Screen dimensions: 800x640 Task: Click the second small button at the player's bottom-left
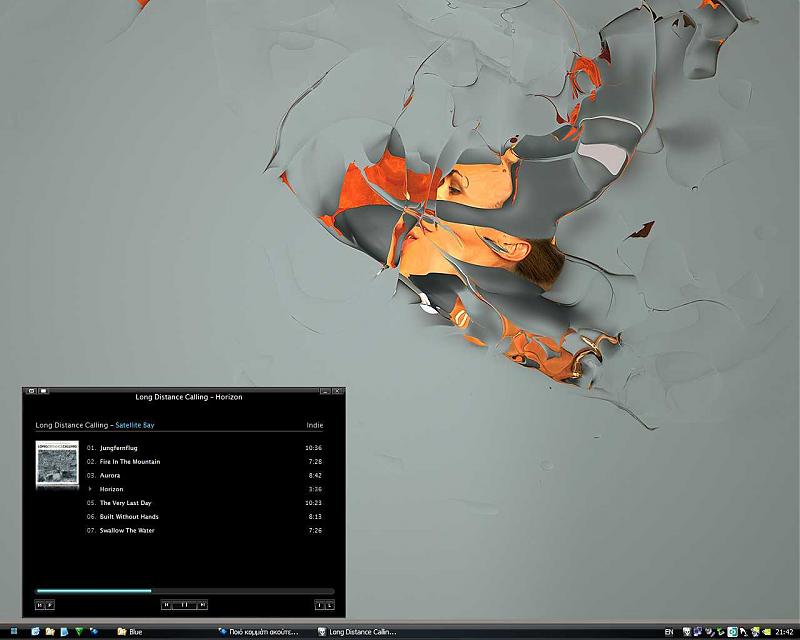click(49, 605)
